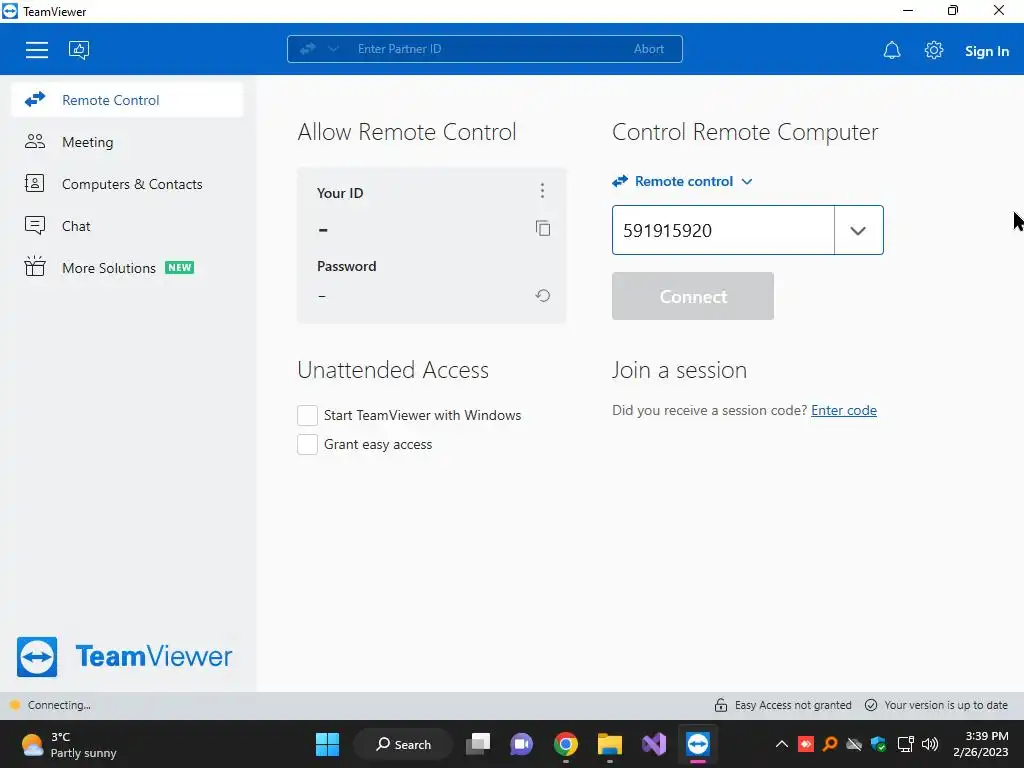Expand the partner ID history dropdown
Screen dimensions: 1024x768
858,231
